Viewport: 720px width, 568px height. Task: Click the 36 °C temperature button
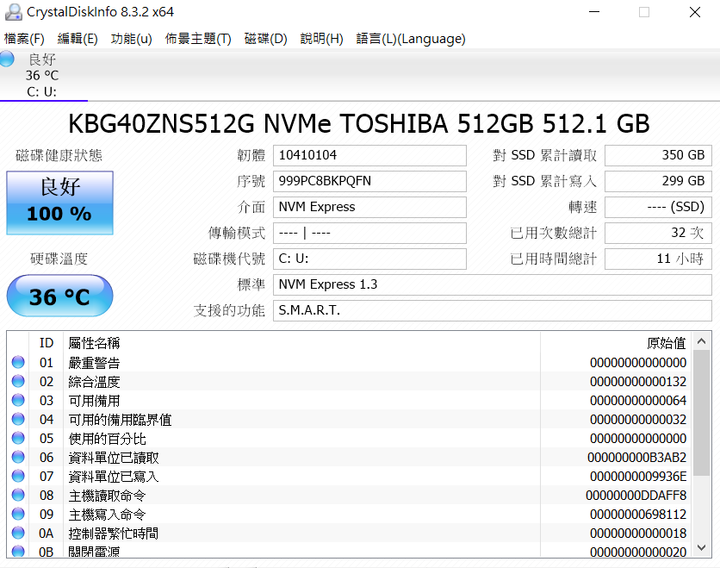tap(60, 296)
